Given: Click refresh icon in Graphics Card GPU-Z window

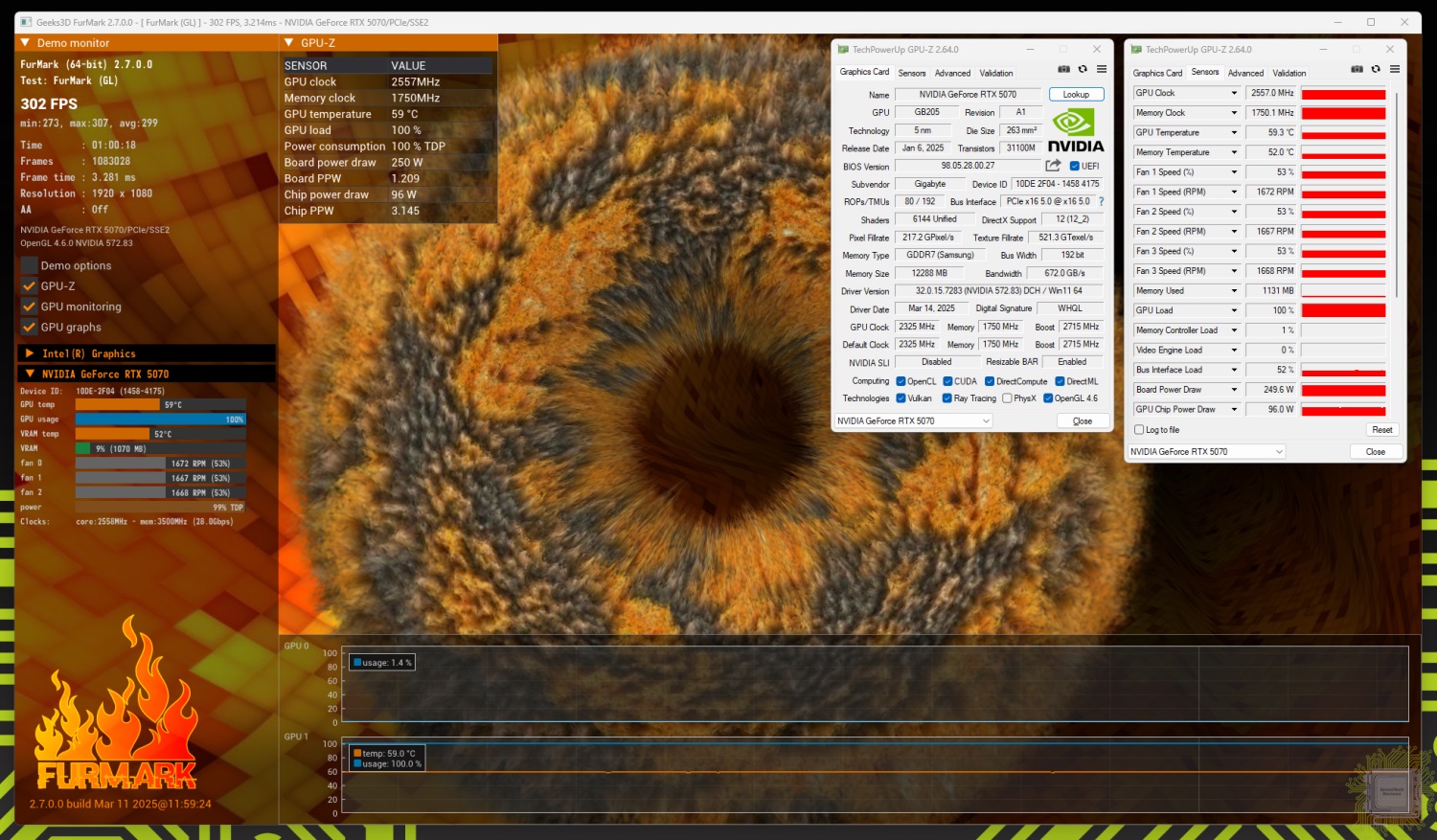Looking at the screenshot, I should pyautogui.click(x=1083, y=69).
